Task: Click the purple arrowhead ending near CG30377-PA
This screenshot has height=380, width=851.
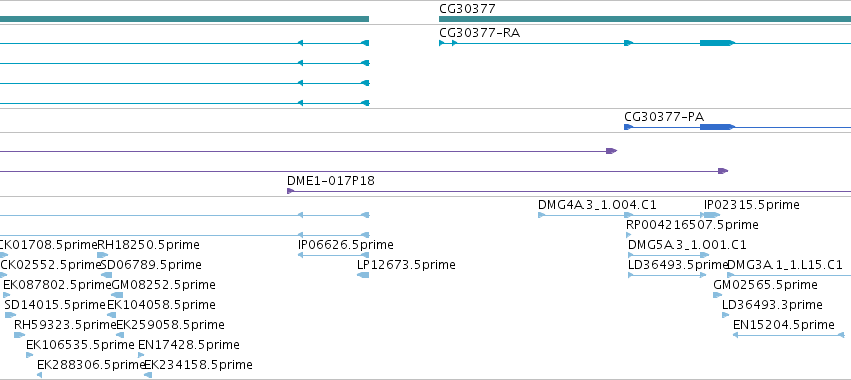Action: [612, 151]
